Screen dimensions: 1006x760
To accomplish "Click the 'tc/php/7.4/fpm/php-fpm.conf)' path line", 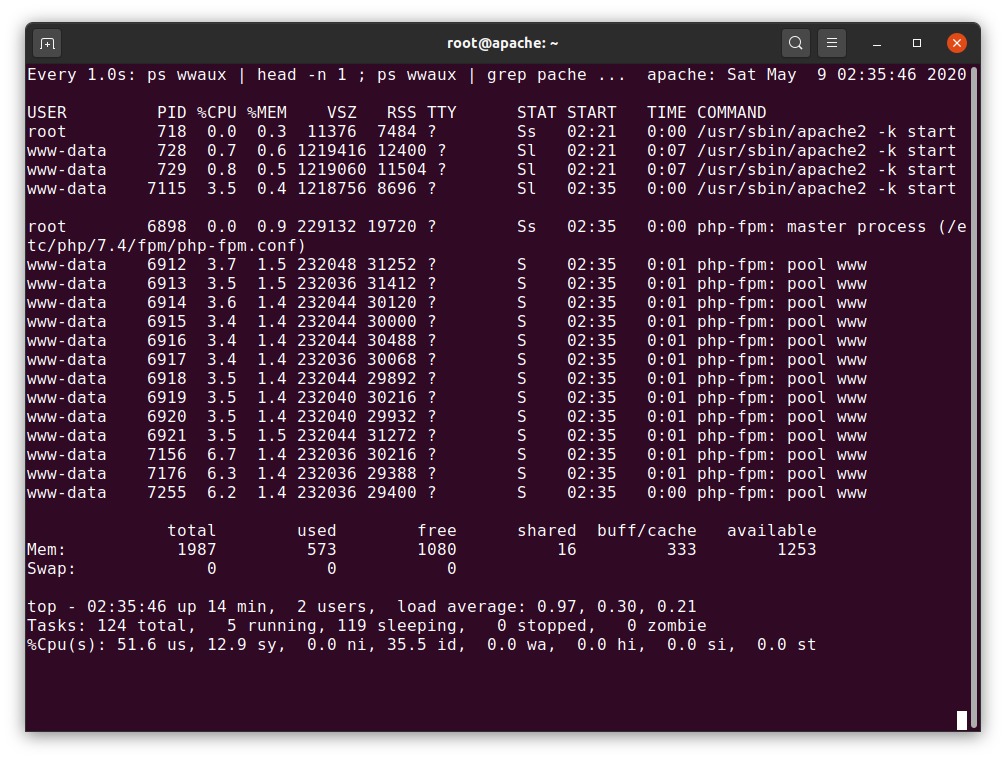I will coord(166,246).
